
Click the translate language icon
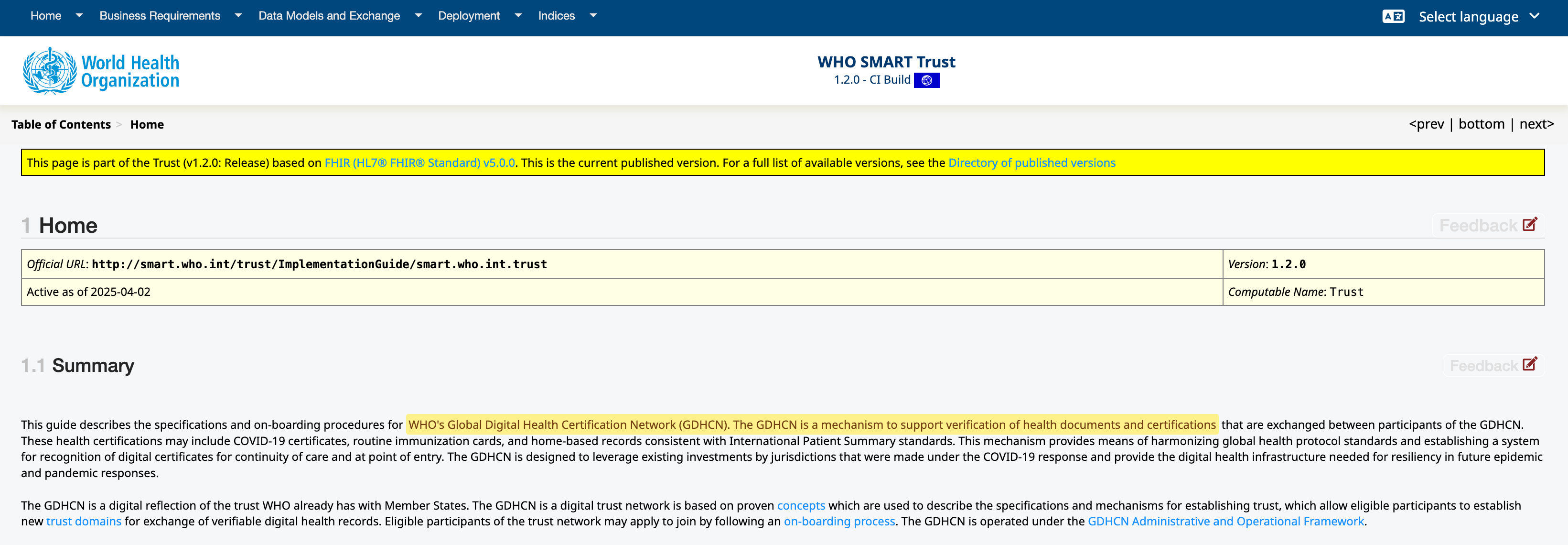[1393, 16]
